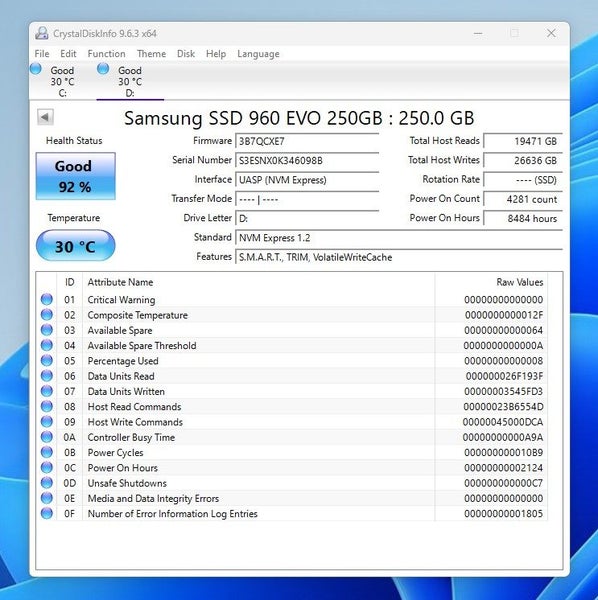
Task: Click raw value 0000003545FD3
Action: pos(503,391)
